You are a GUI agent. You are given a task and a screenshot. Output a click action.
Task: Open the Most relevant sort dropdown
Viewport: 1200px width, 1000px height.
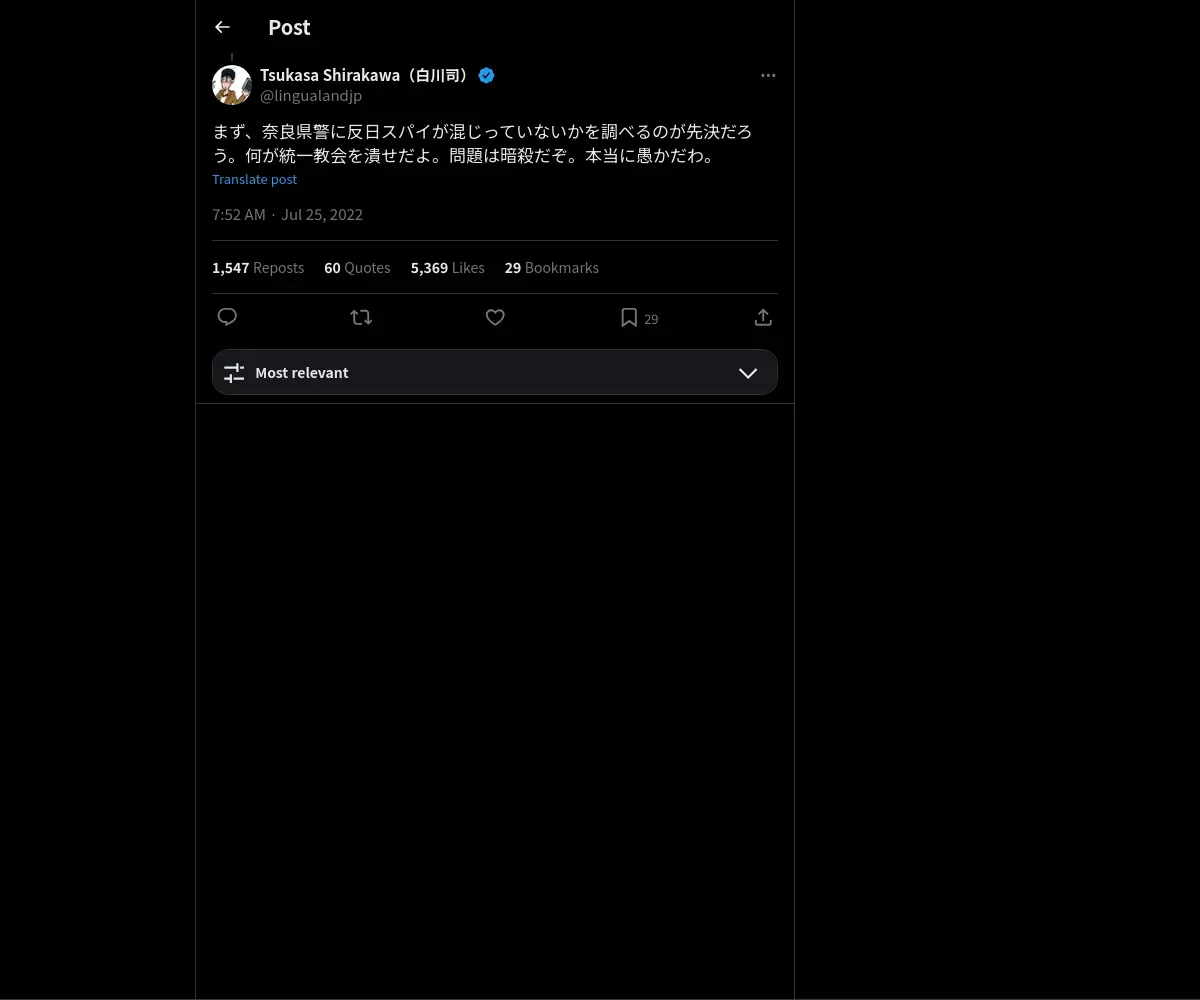[495, 372]
